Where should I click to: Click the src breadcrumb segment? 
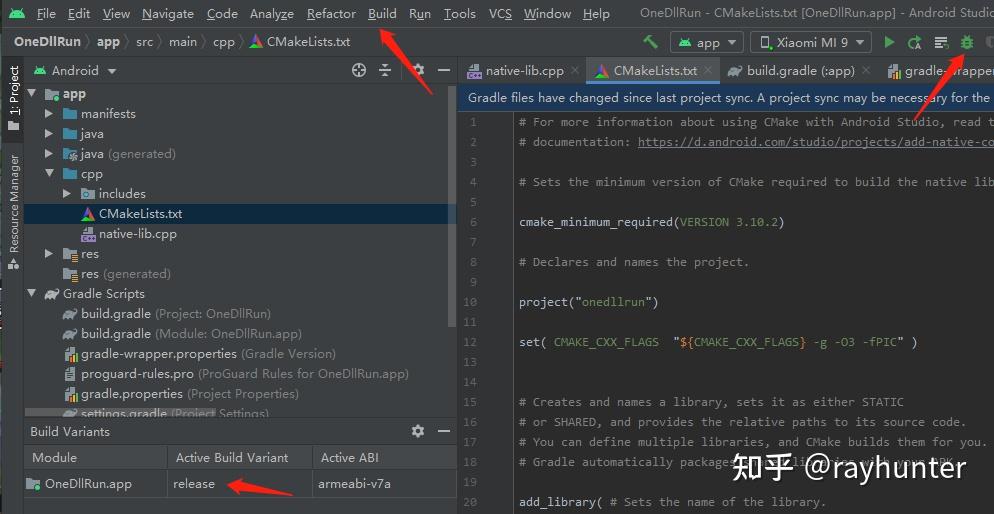(x=145, y=42)
